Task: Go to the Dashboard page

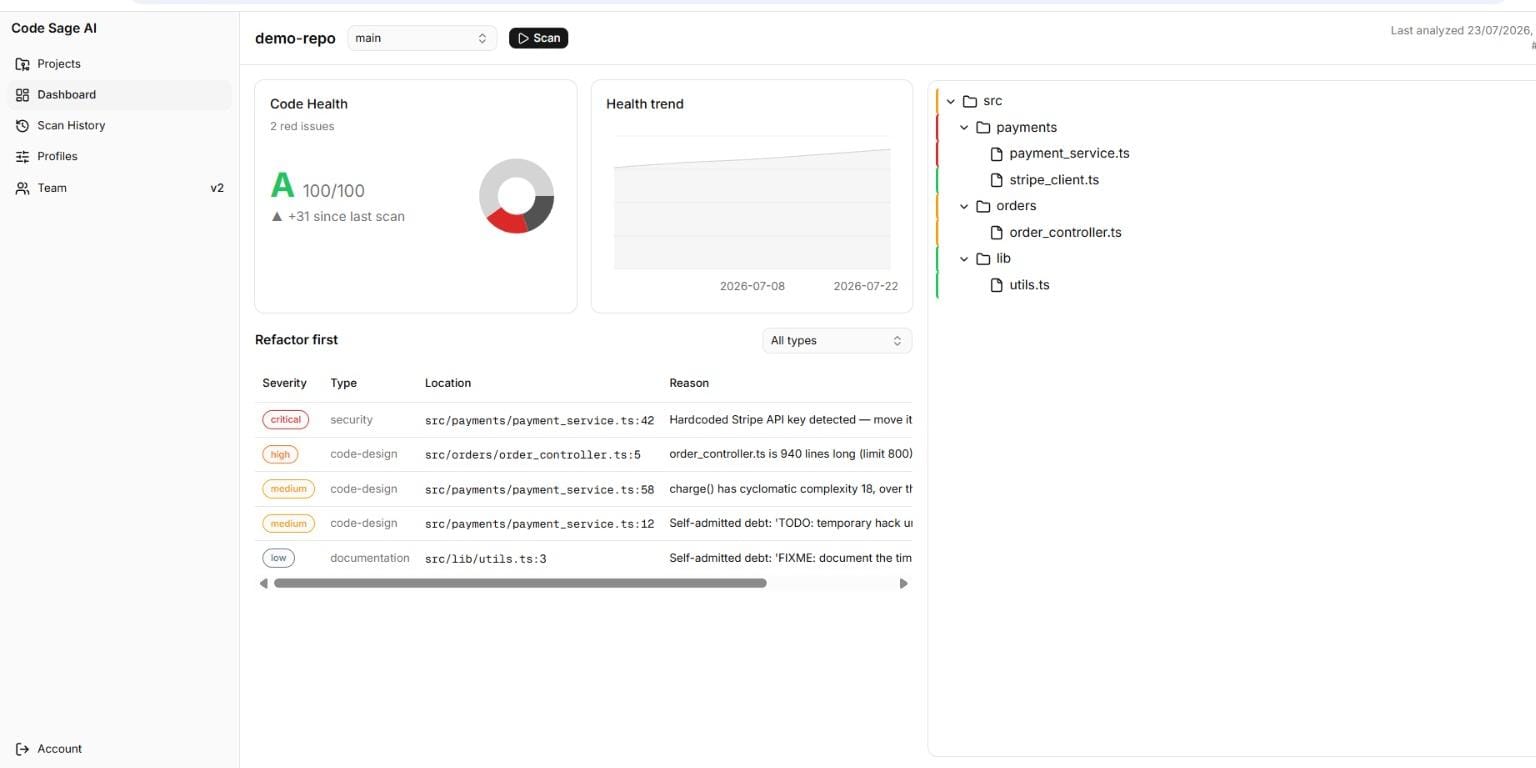Action: point(120,95)
